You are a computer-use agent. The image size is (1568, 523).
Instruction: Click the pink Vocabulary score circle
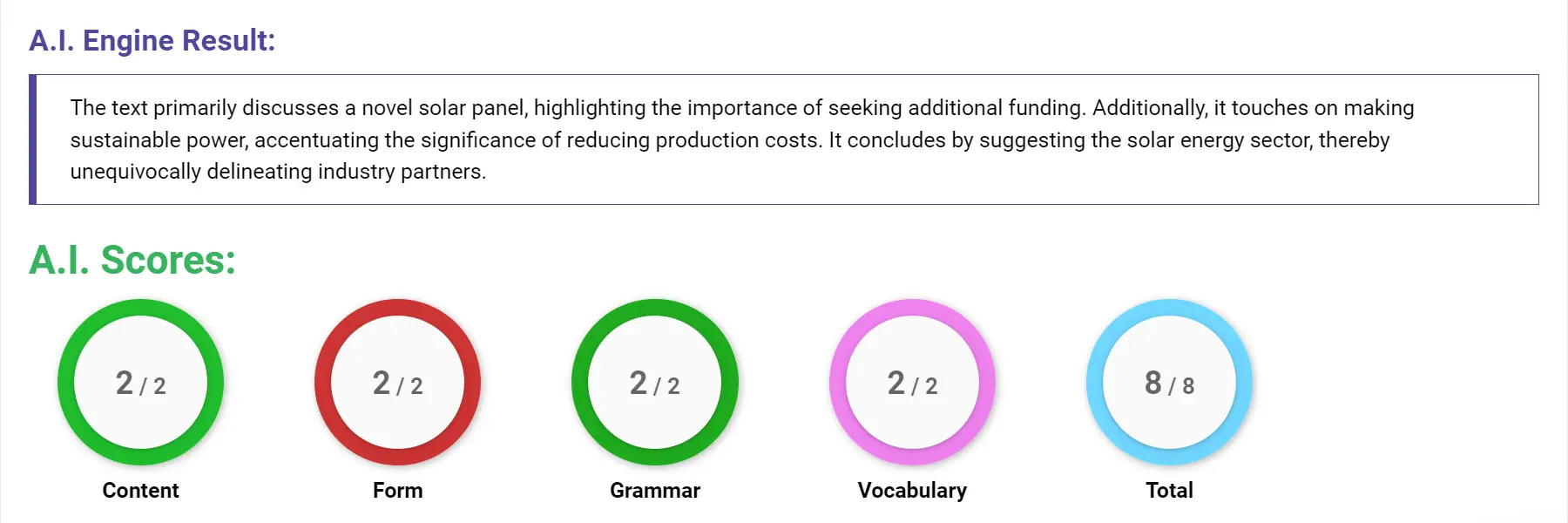[914, 384]
